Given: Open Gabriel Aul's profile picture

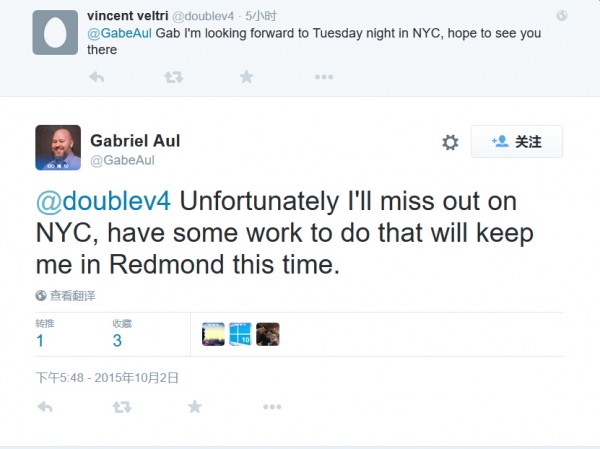Looking at the screenshot, I should [x=58, y=147].
